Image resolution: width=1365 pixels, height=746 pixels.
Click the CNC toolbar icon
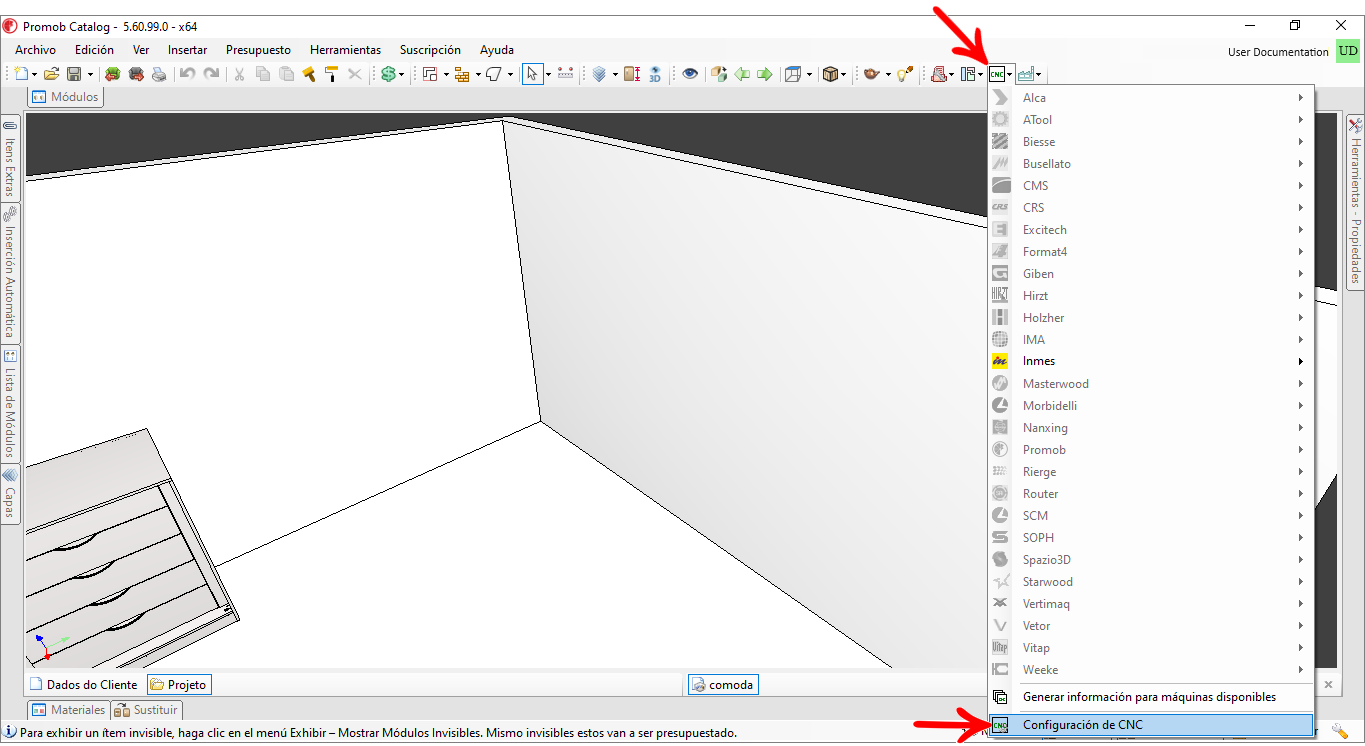[x=997, y=74]
